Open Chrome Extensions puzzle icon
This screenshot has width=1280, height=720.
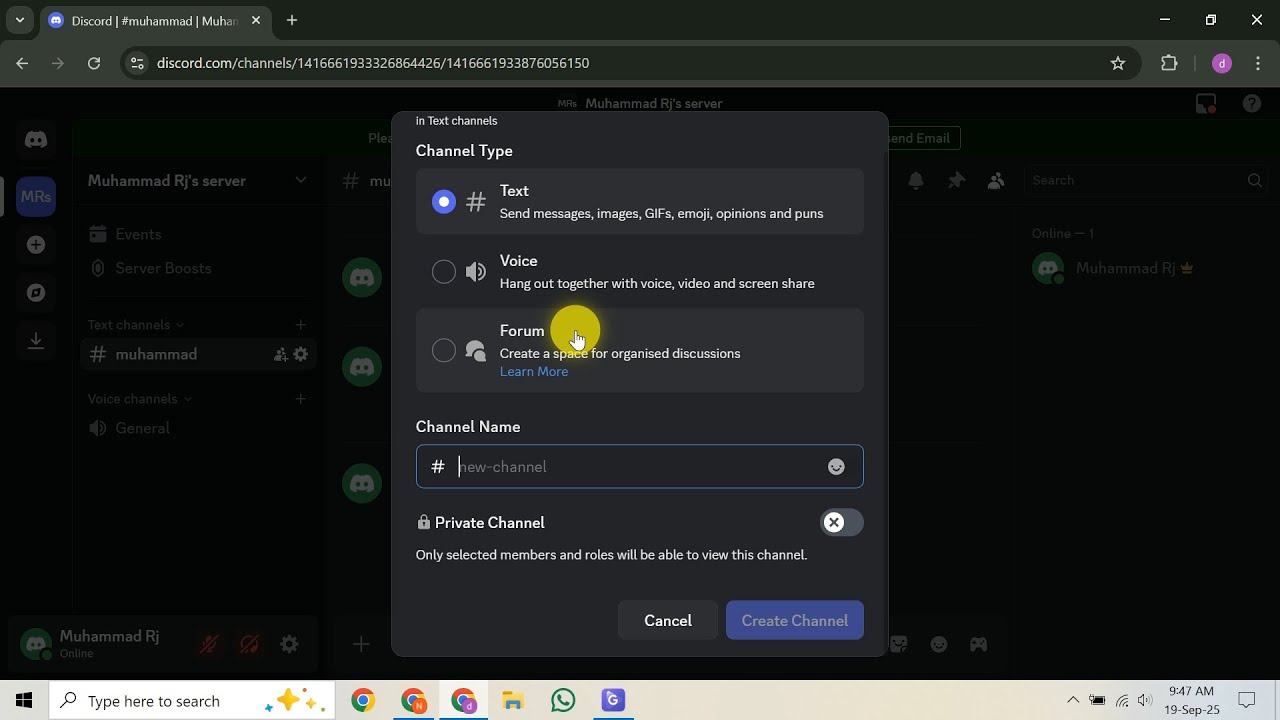click(x=1169, y=63)
